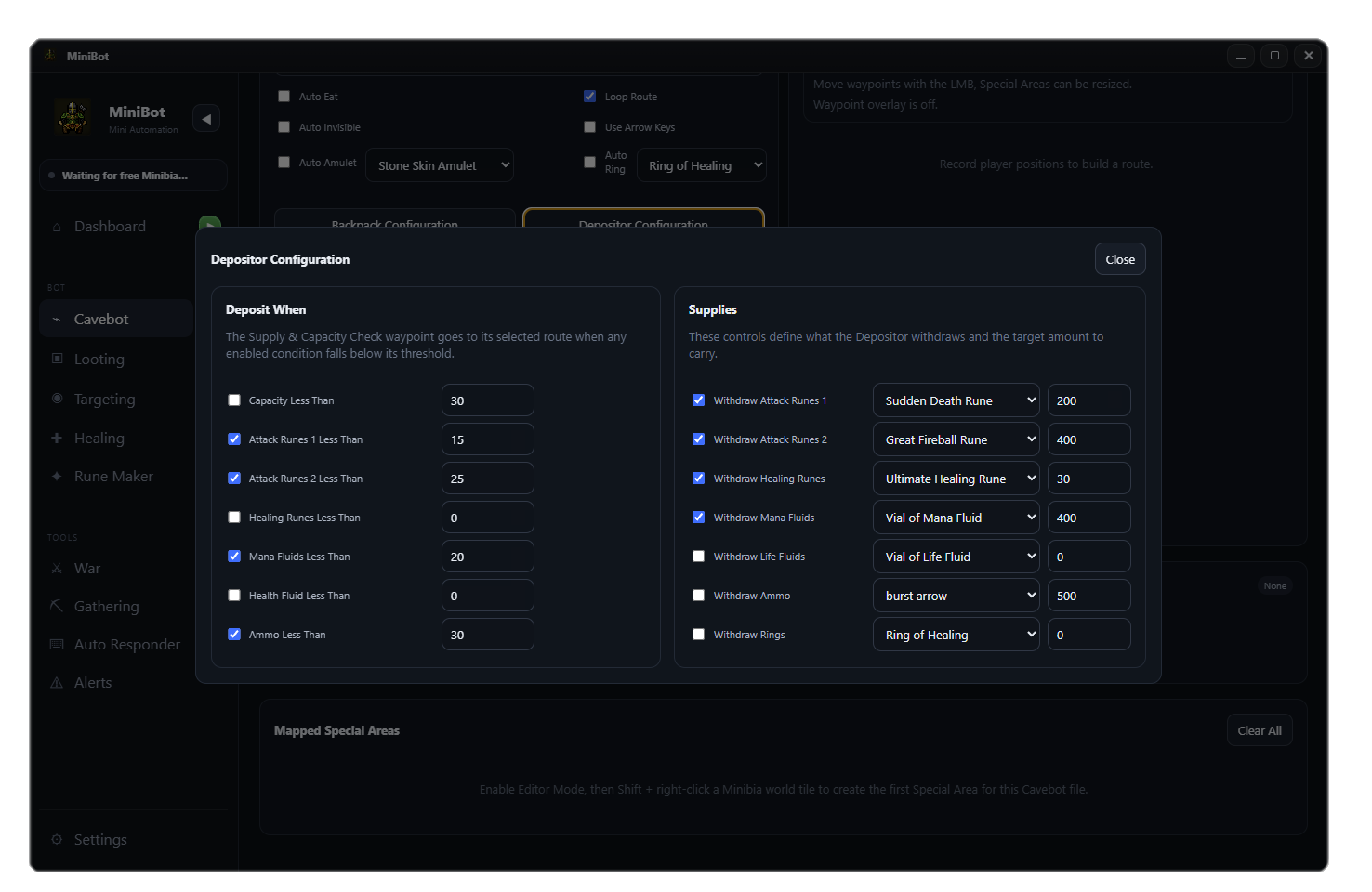This screenshot has width=1372, height=892.
Task: Open the Sudden Death Rune dropdown
Action: [x=956, y=400]
